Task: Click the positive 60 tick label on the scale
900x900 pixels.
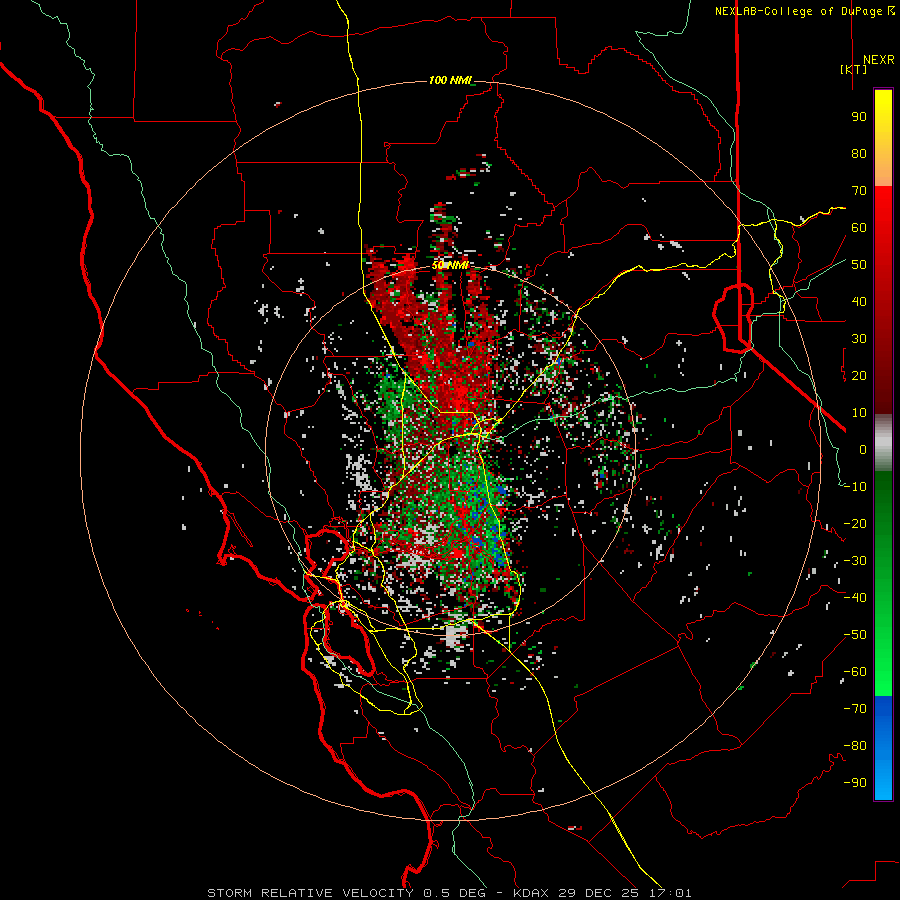Action: click(x=859, y=228)
